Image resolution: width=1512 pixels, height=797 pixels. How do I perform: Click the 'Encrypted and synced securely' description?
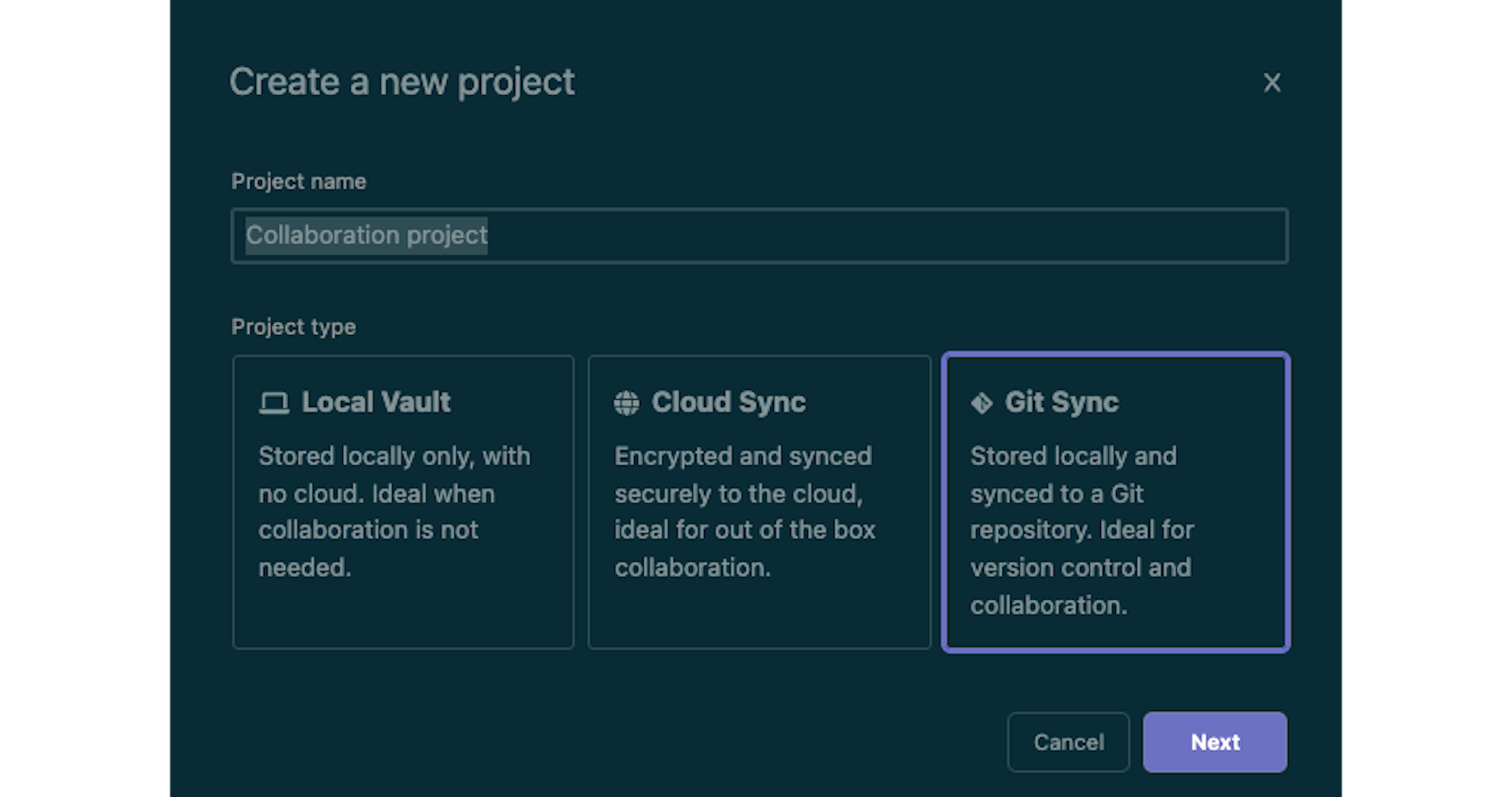pos(744,511)
